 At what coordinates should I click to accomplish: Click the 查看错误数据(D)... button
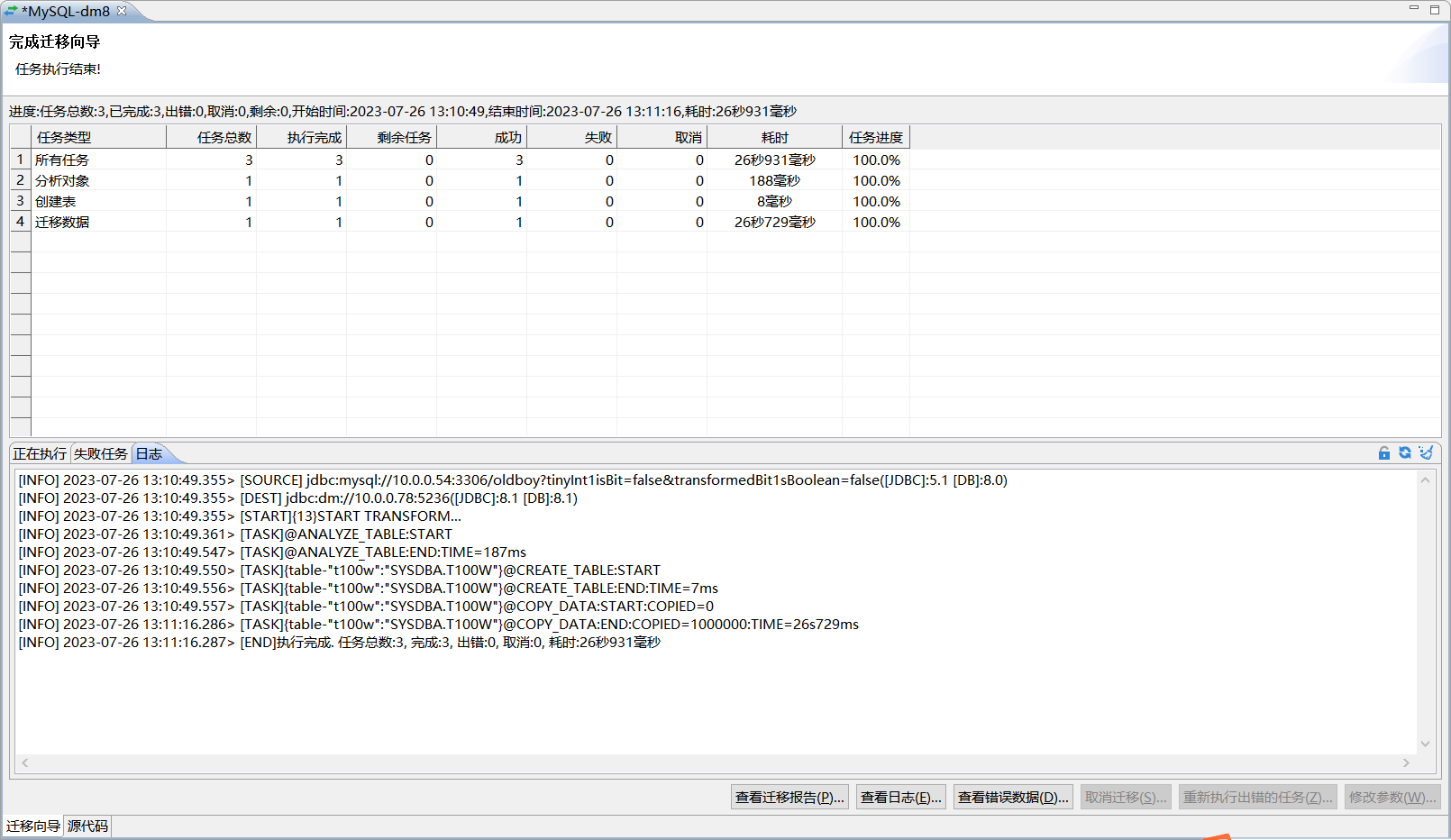click(x=1013, y=798)
